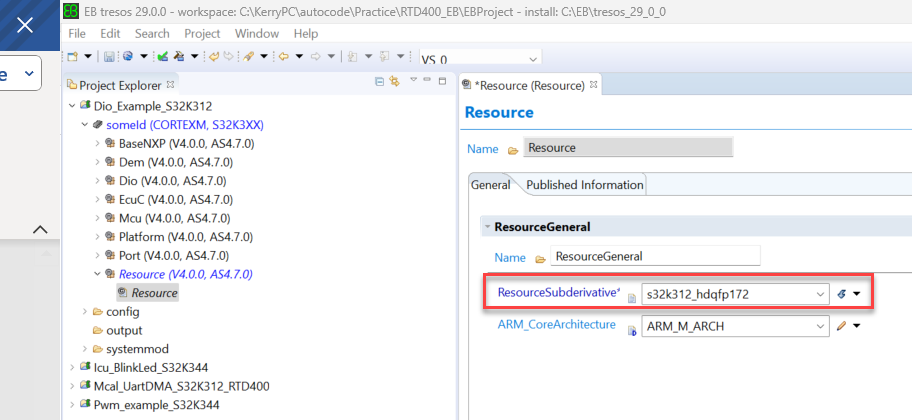The width and height of the screenshot is (912, 420).
Task: Collapse the ResourceGeneral section
Action: [x=487, y=227]
